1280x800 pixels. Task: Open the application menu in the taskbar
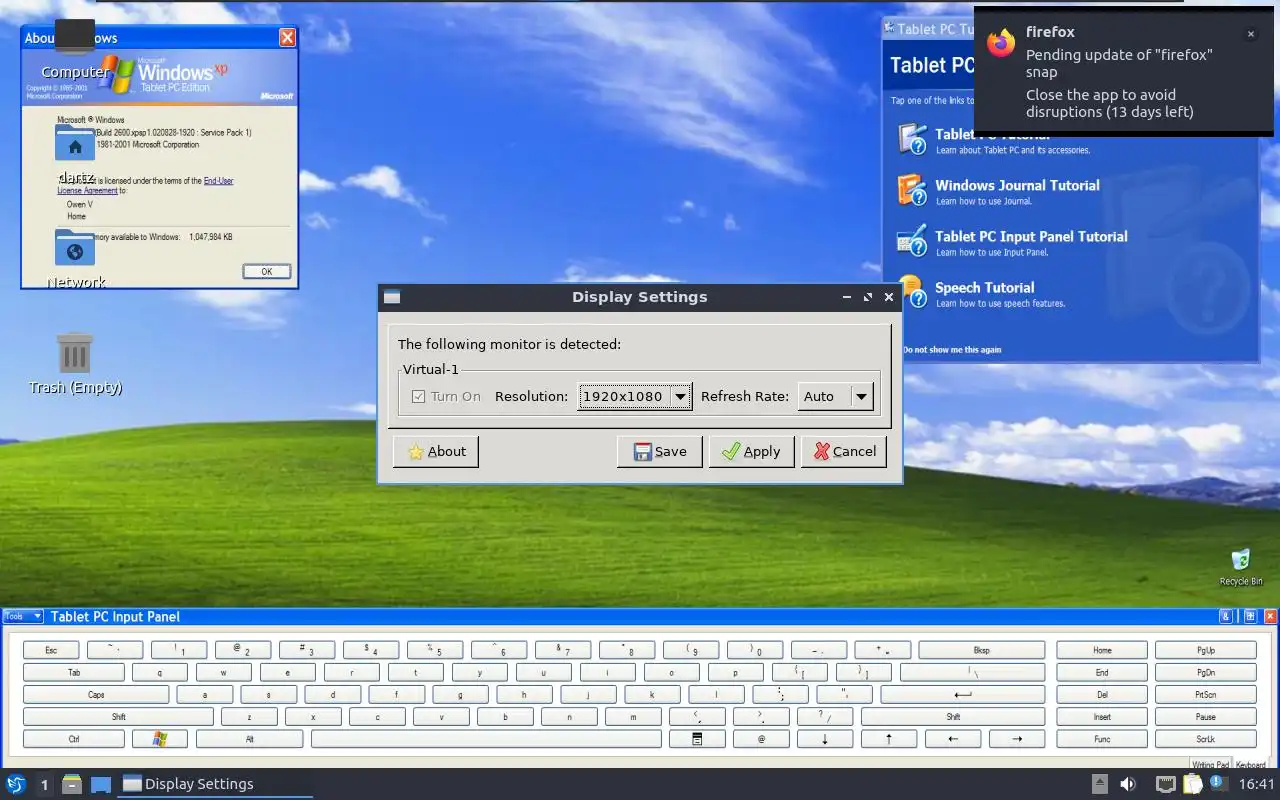pos(16,784)
